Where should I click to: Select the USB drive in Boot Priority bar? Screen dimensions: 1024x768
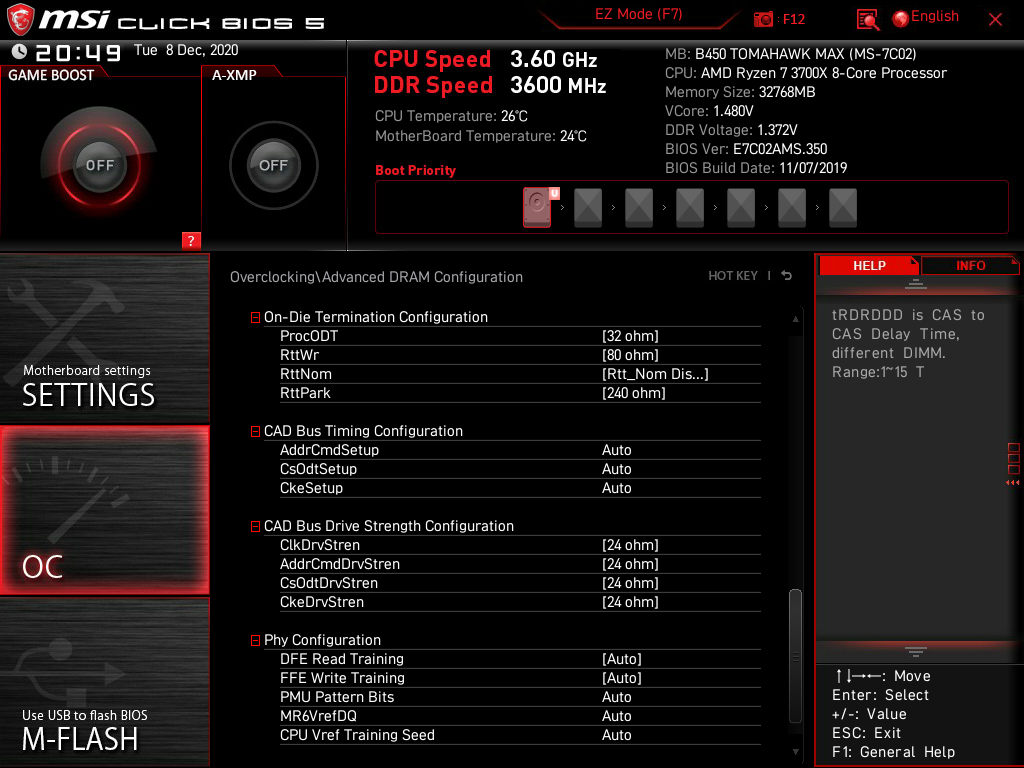tap(537, 206)
